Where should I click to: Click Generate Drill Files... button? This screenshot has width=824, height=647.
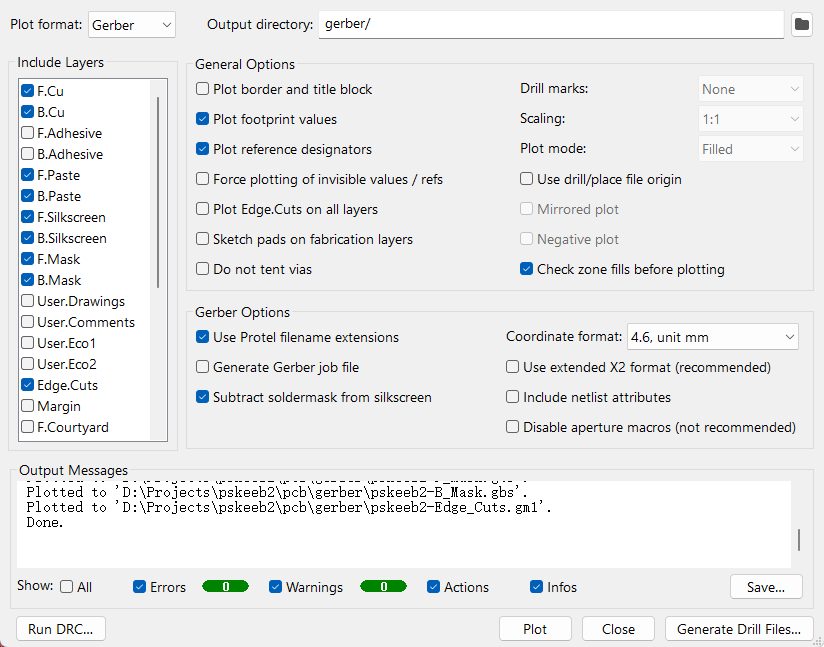click(x=739, y=629)
